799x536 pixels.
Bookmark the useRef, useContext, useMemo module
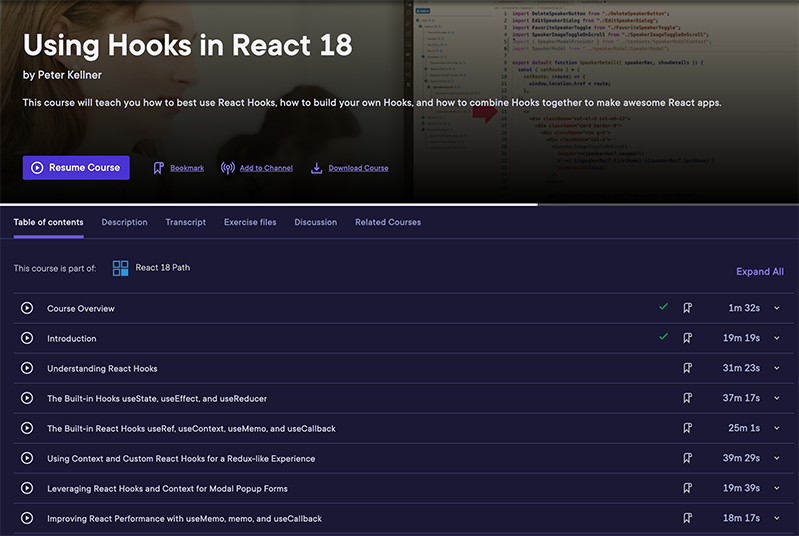[x=687, y=428]
